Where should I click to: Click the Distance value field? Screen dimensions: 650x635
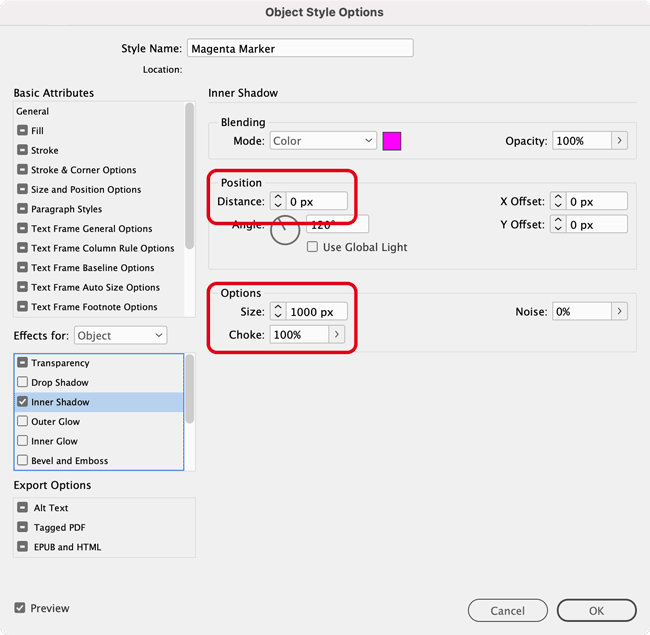[x=317, y=201]
